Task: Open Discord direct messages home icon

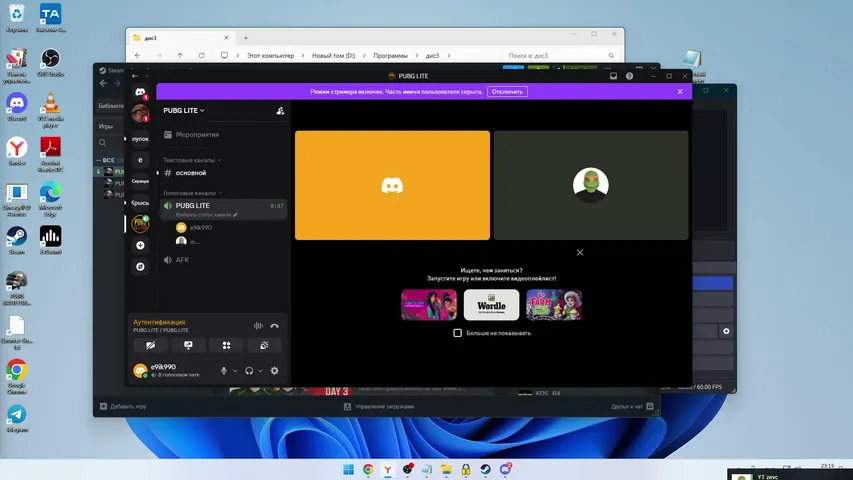Action: tap(140, 93)
